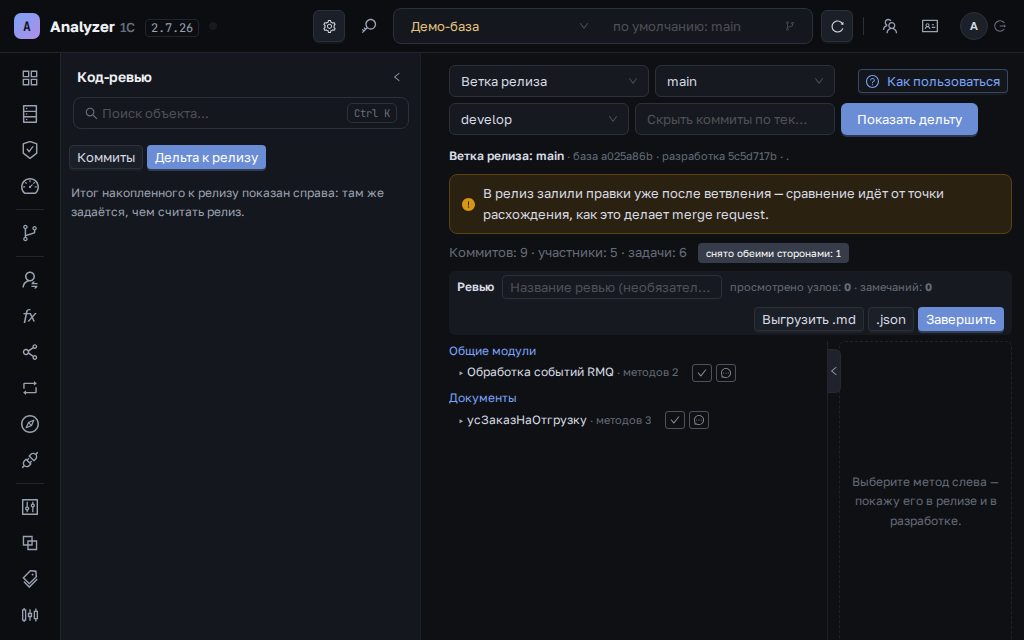Click the user avatar A in top bar
Screen dimensions: 1024x640
(974, 26)
